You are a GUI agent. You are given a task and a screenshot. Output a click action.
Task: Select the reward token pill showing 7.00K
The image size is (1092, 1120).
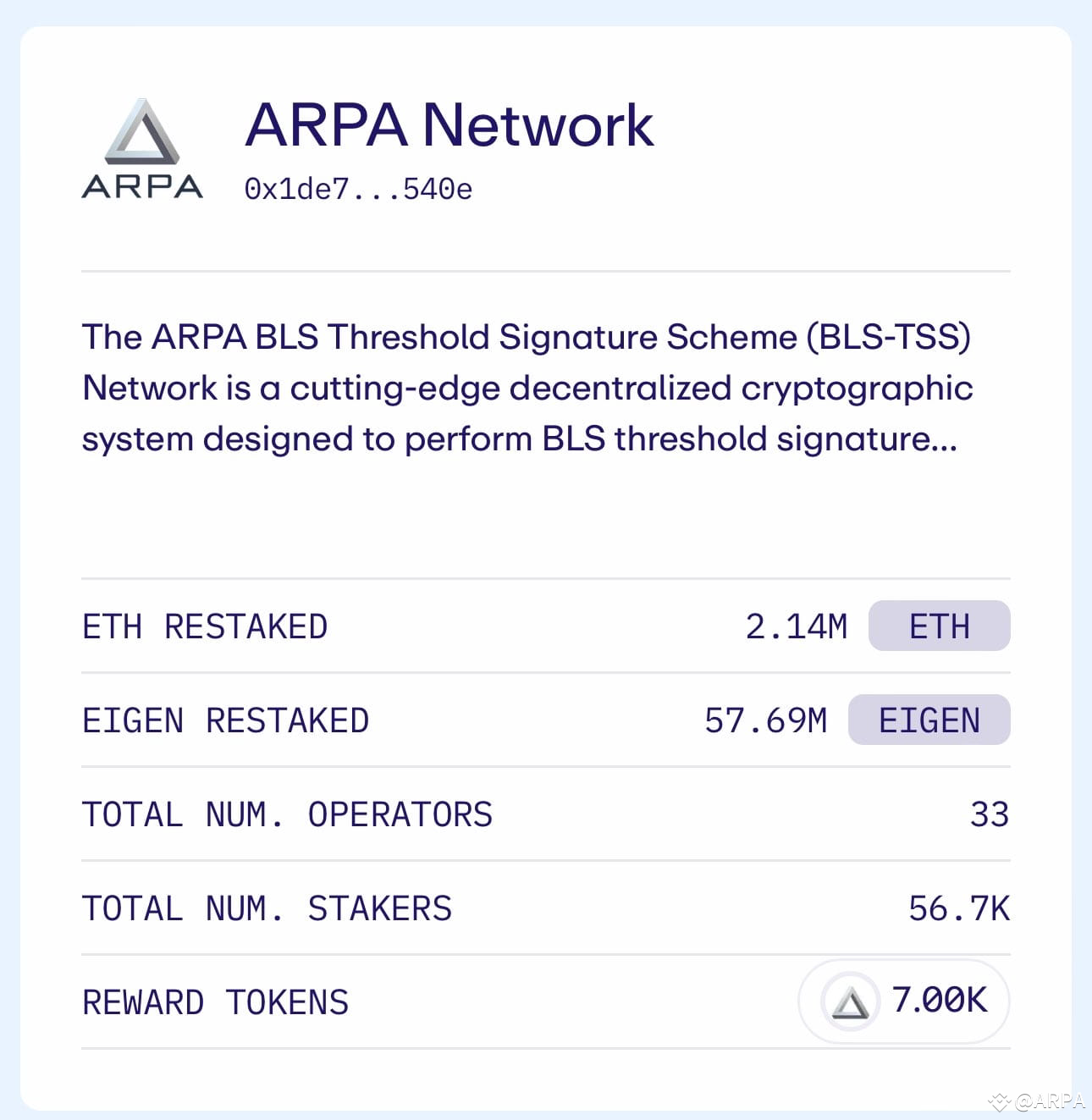[903, 1002]
